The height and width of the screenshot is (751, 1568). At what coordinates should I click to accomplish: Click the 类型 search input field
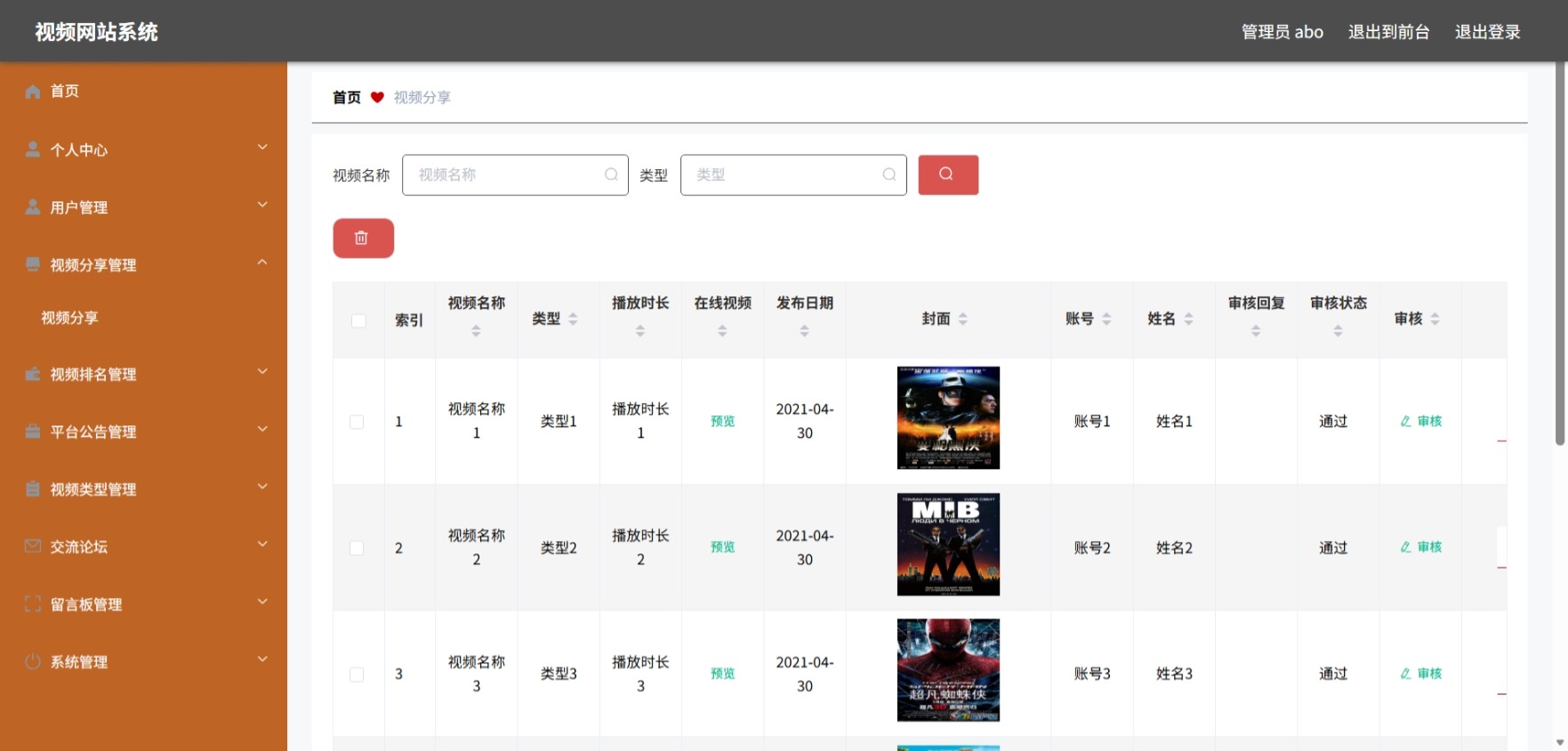coord(793,174)
